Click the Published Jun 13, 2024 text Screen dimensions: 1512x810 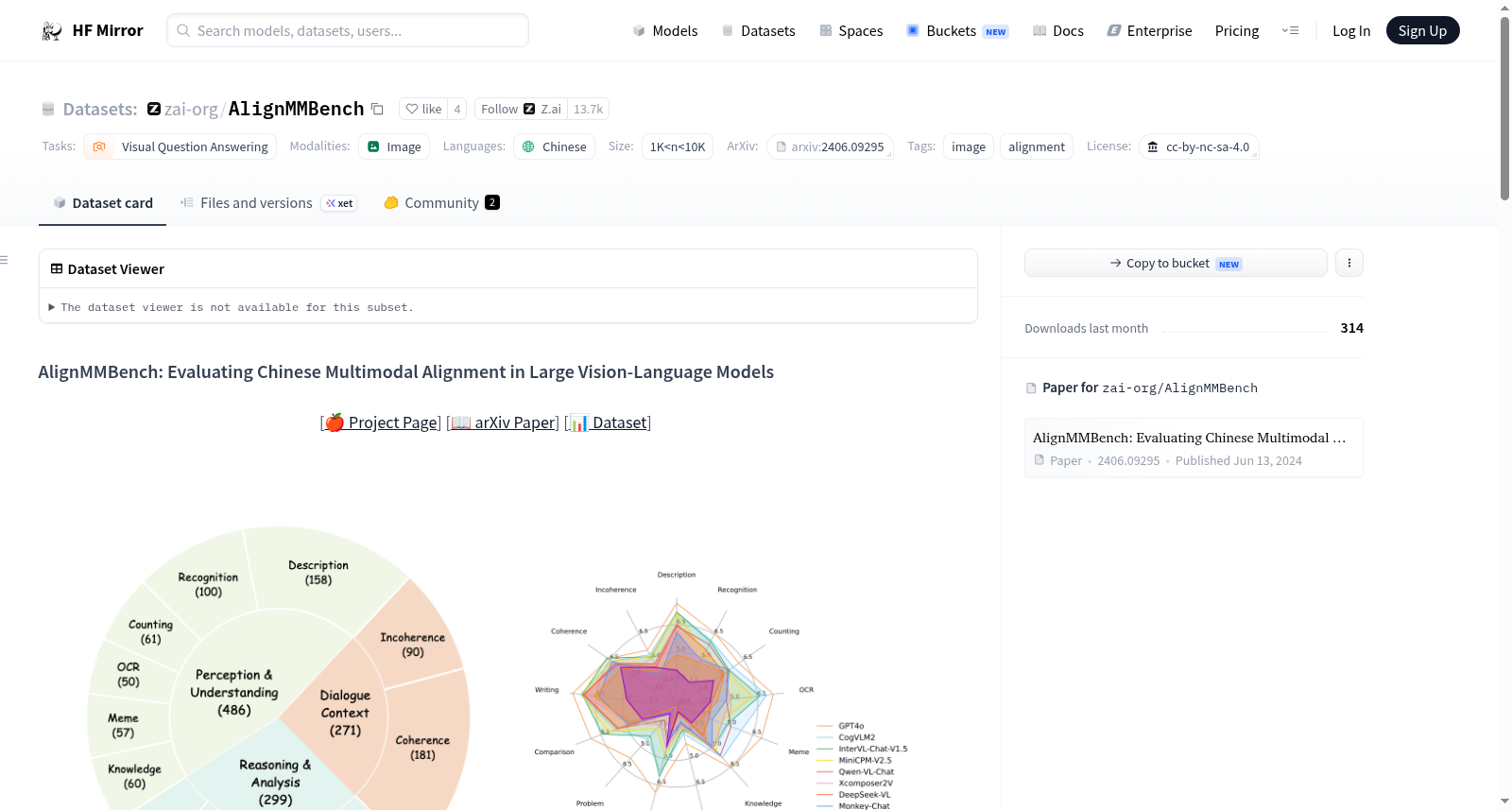[1238, 460]
